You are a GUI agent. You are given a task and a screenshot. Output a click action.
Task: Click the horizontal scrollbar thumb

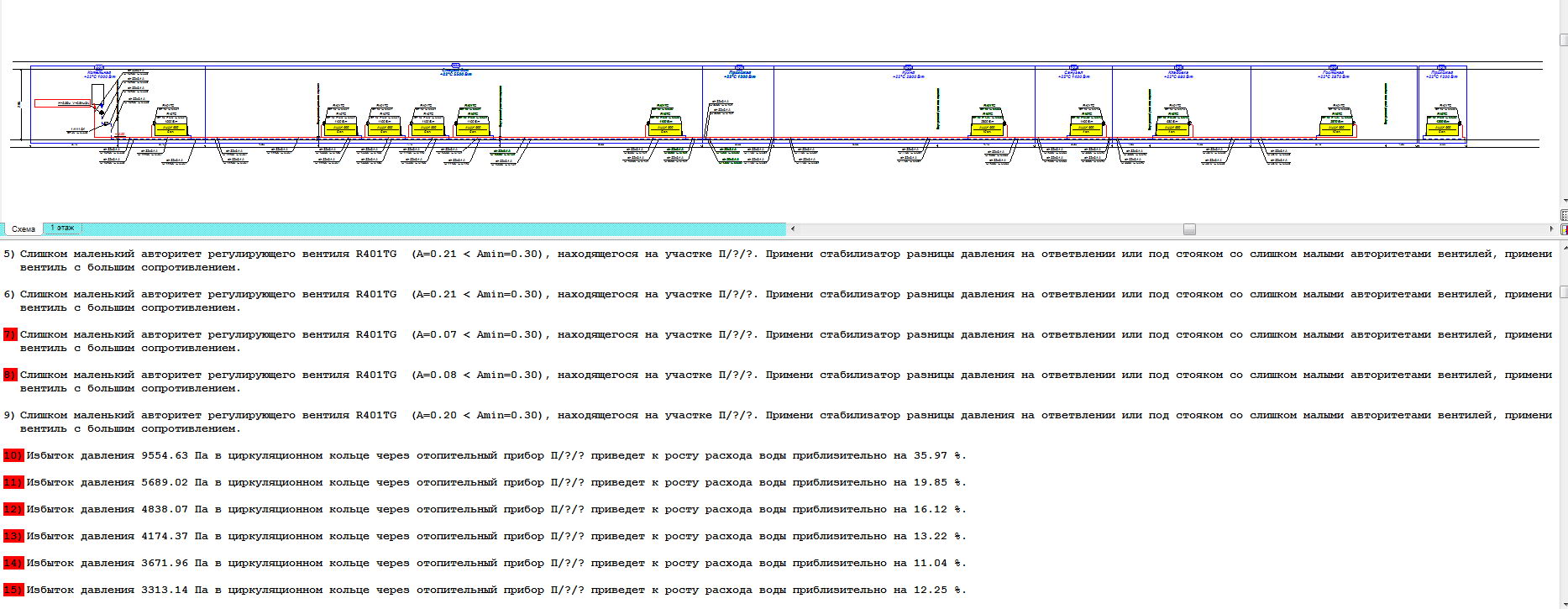pos(1188,229)
